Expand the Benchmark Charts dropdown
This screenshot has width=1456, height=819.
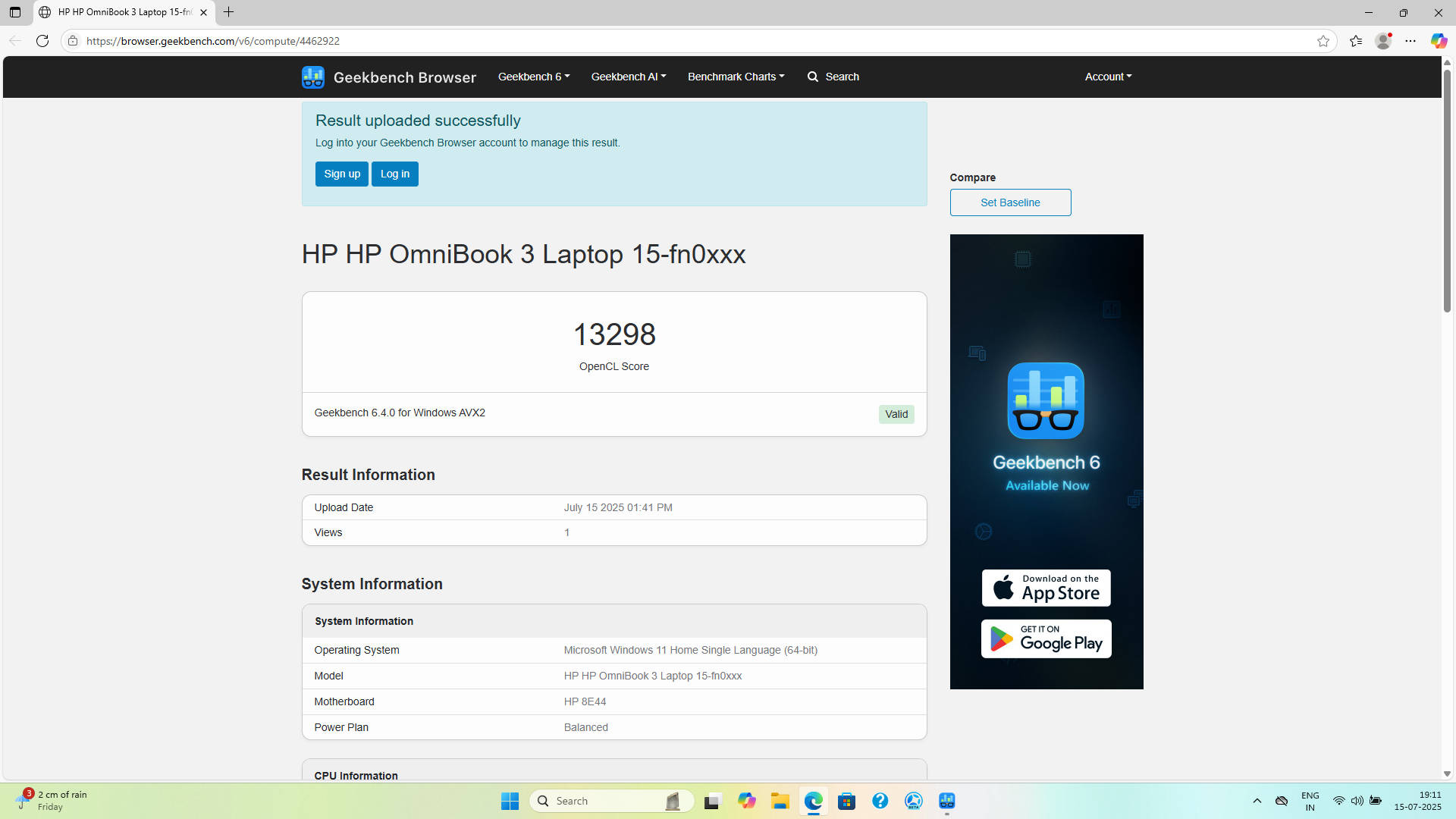(736, 77)
